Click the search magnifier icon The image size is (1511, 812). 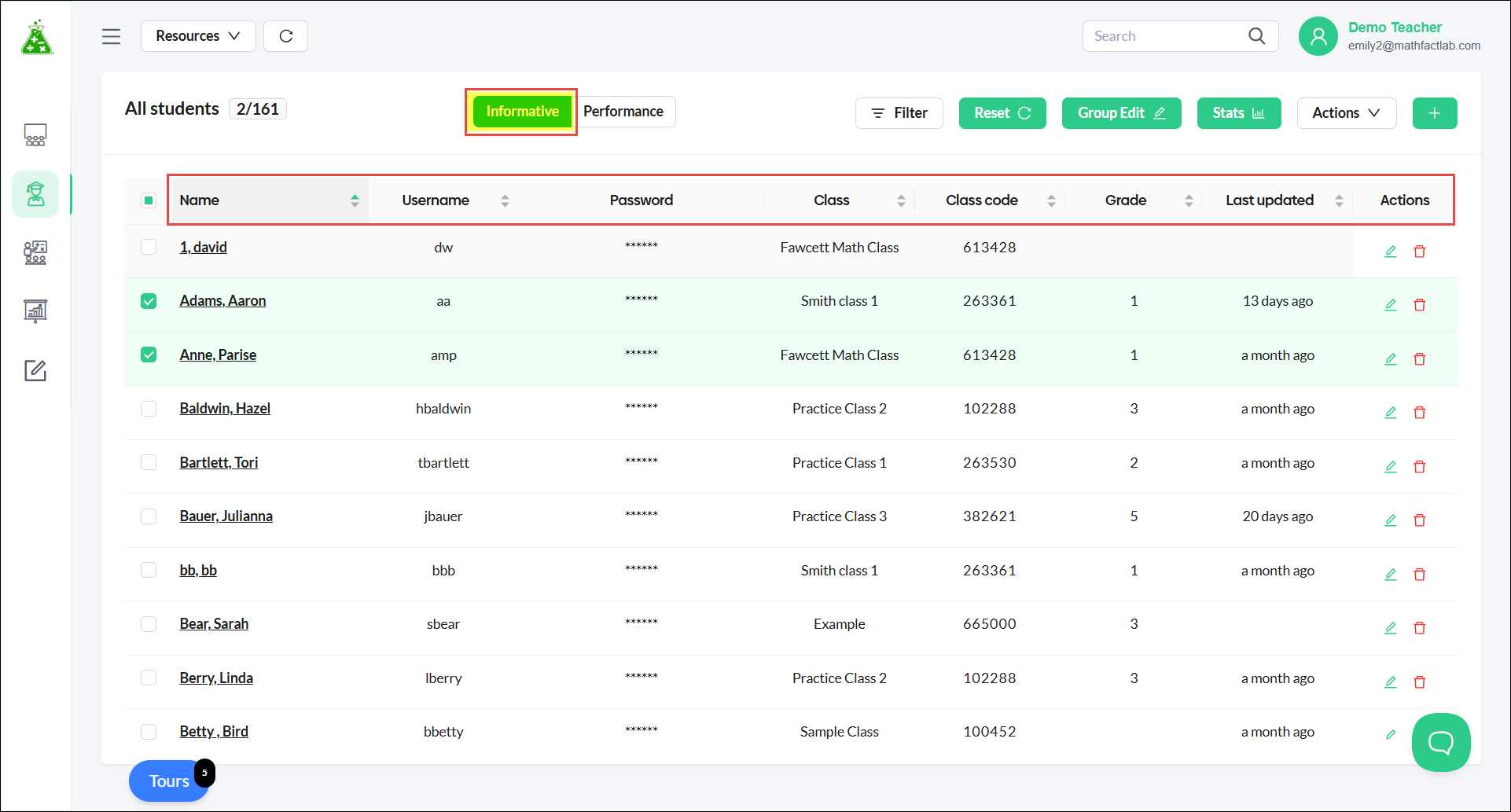[1256, 36]
